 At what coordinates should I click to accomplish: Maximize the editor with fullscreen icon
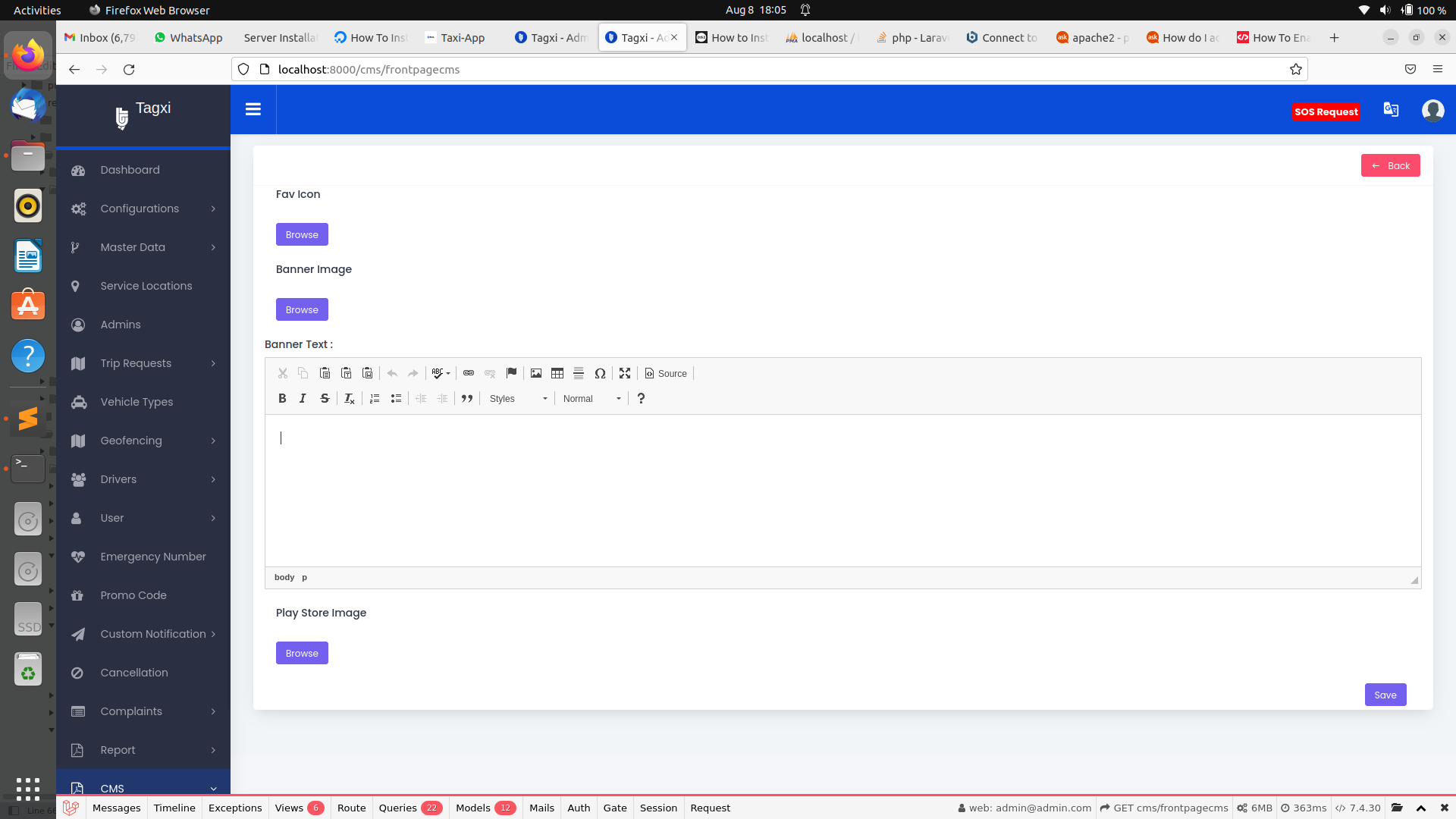[625, 373]
